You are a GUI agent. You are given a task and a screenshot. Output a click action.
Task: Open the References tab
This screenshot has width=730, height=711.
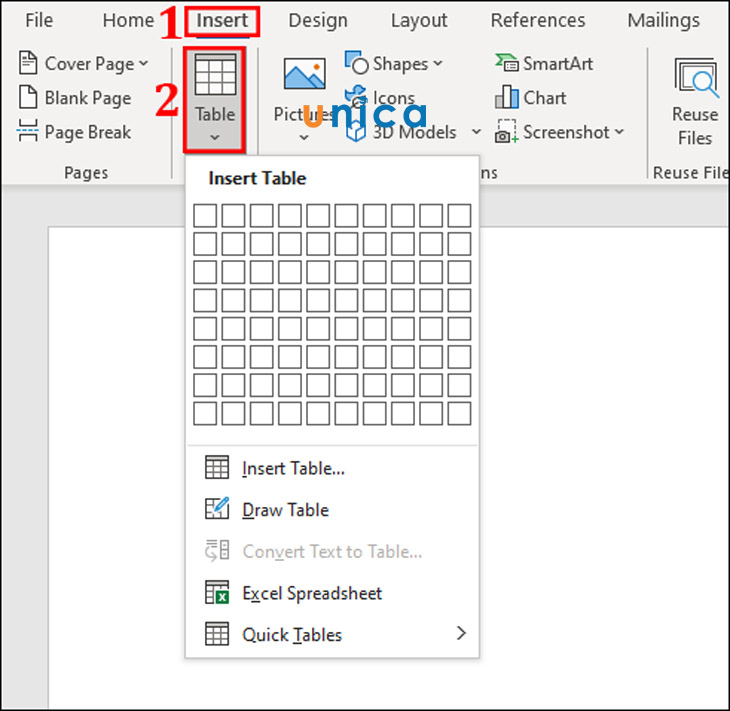tap(538, 20)
